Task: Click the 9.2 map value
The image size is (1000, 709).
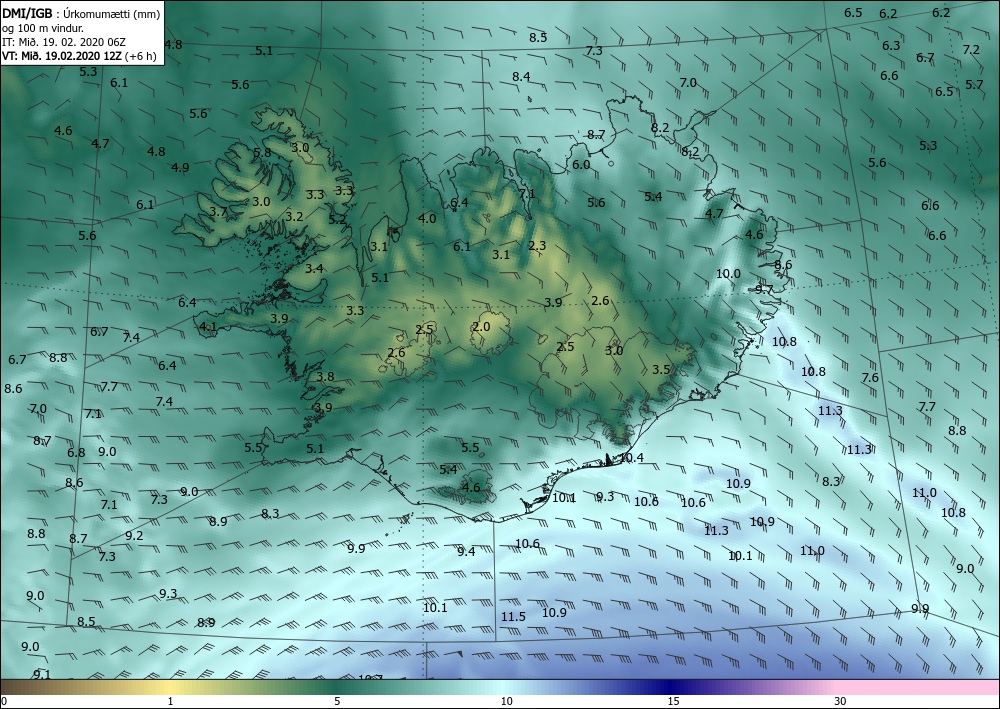Action: click(134, 536)
